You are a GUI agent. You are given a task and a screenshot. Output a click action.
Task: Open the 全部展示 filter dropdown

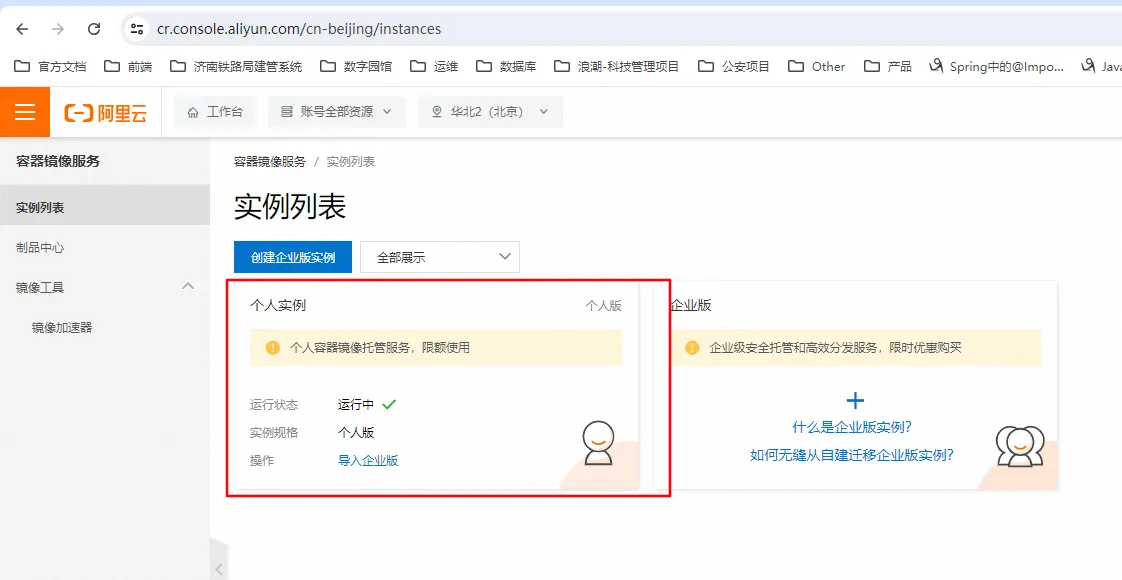(x=439, y=257)
